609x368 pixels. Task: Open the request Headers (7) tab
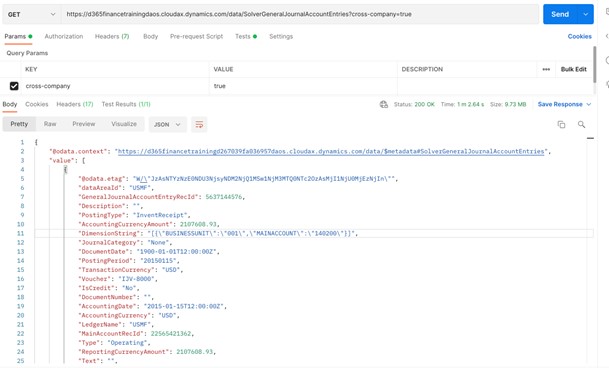(x=112, y=37)
